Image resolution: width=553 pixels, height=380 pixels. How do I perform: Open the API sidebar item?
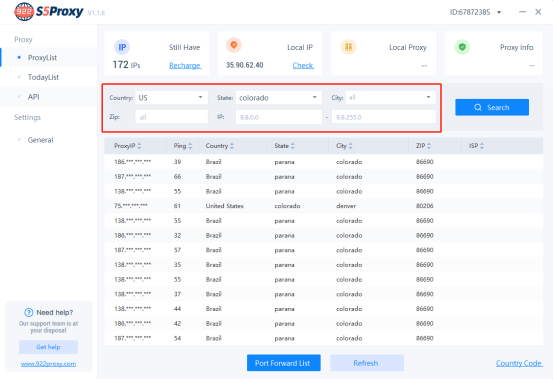(x=34, y=97)
